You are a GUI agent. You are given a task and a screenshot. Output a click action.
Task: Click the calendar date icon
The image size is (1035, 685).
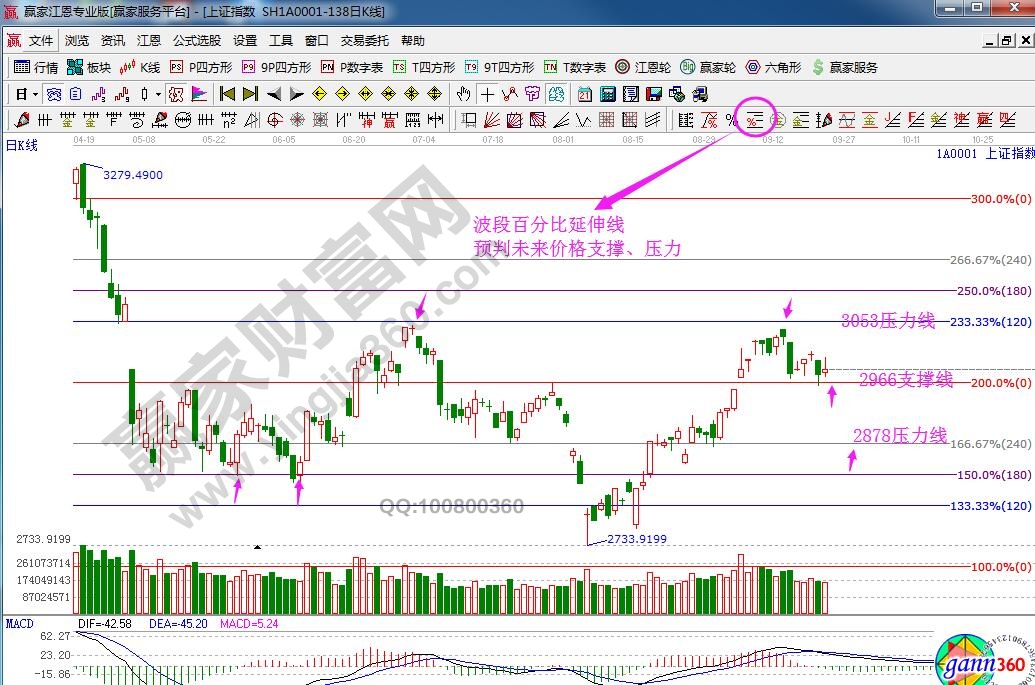coord(584,94)
